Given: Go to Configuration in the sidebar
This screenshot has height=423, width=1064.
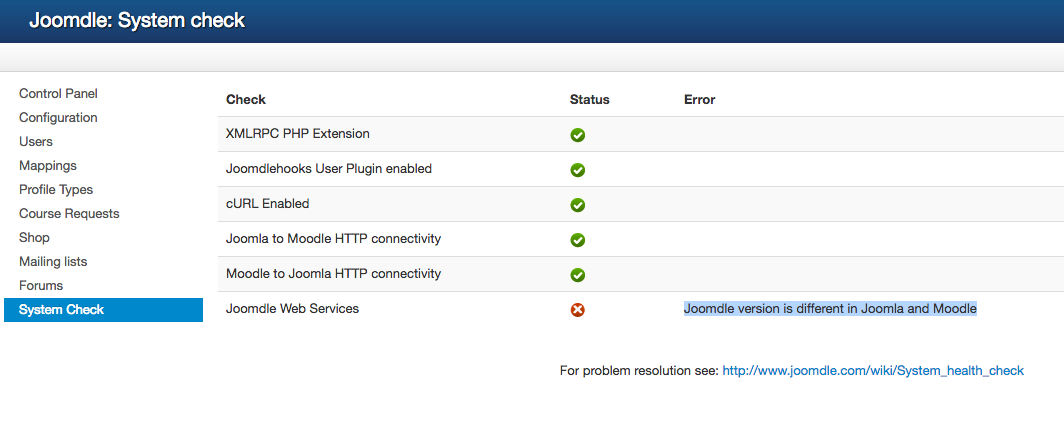Looking at the screenshot, I should click(x=58, y=118).
